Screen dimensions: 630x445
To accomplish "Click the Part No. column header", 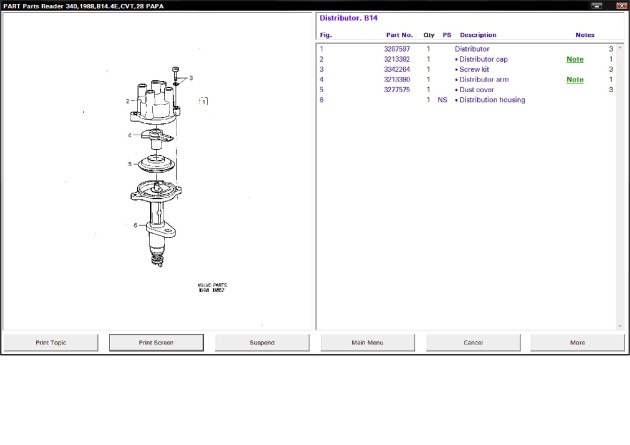I will tap(399, 35).
